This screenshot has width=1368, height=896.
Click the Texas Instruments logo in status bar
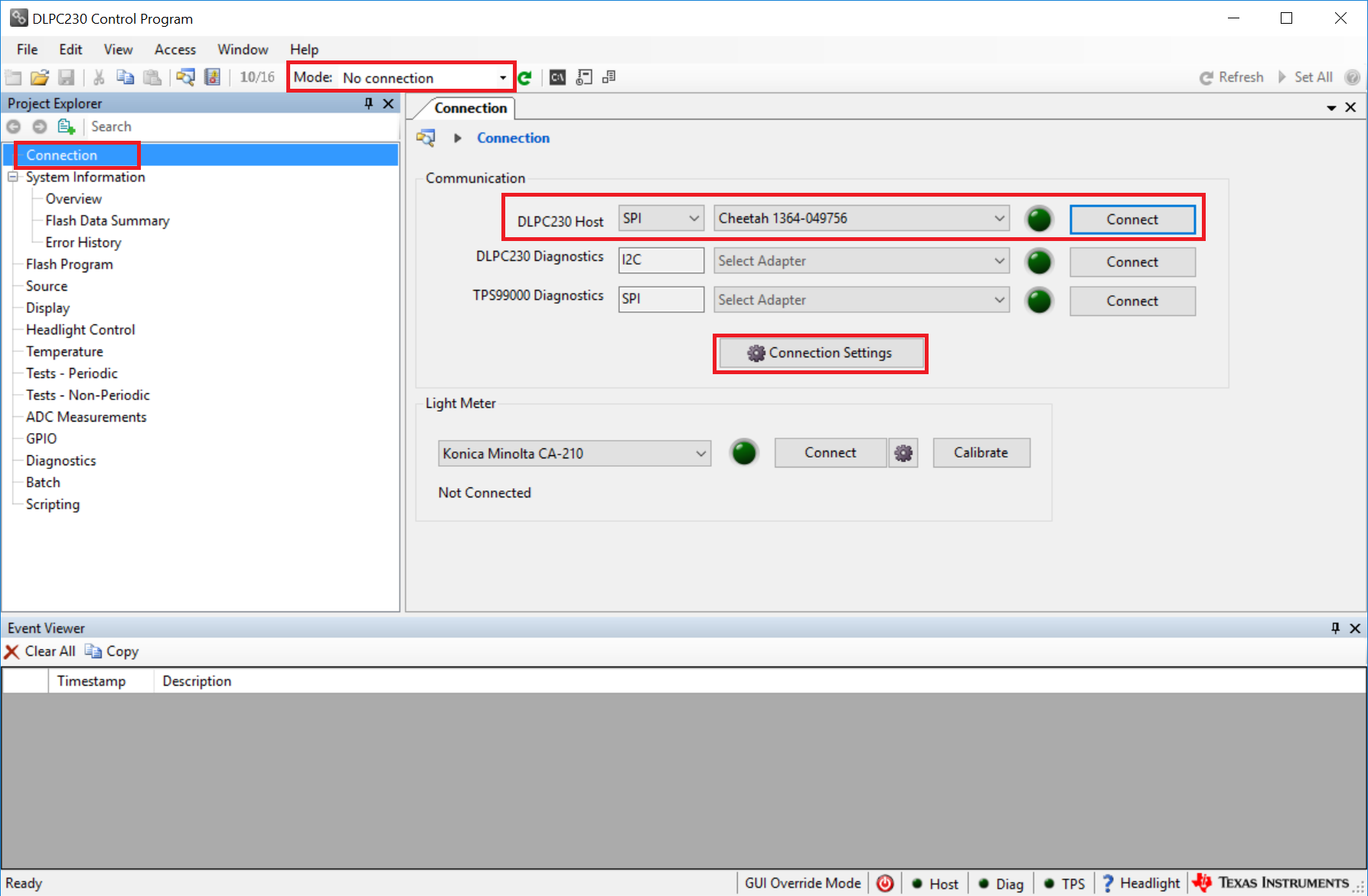[x=1203, y=882]
